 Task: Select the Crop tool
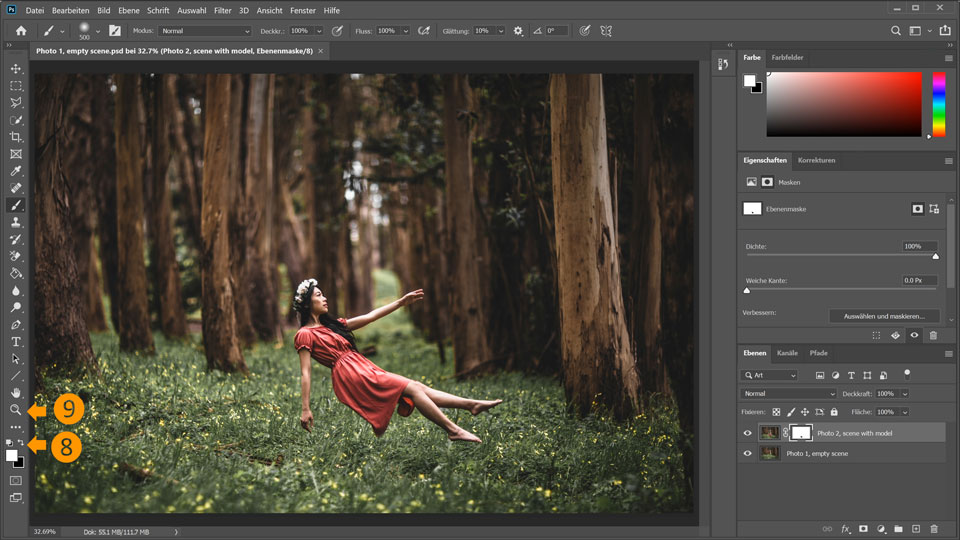(x=16, y=137)
